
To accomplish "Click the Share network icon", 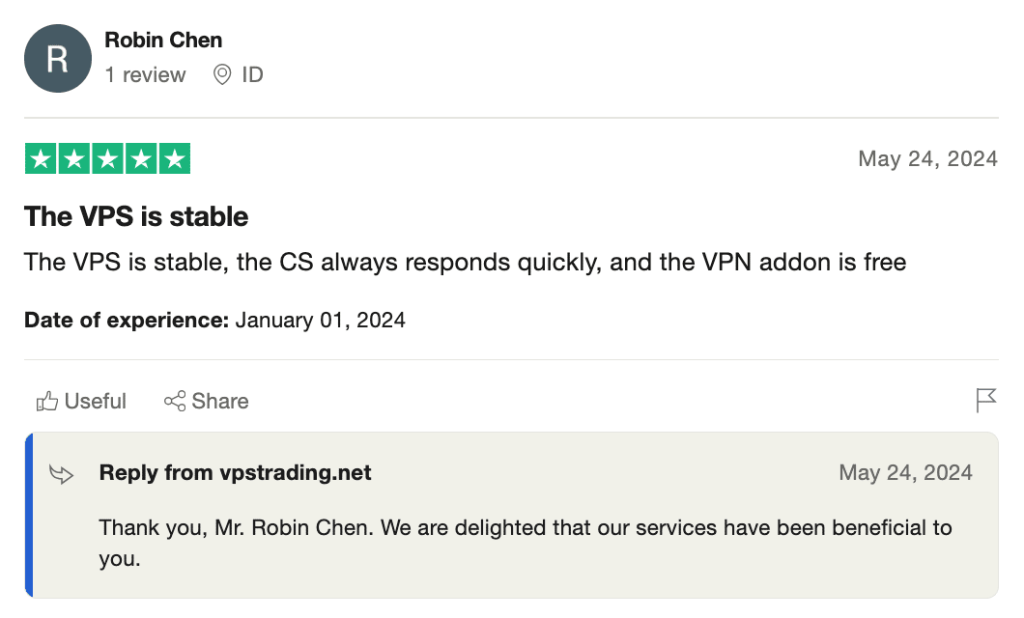I will click(x=174, y=401).
